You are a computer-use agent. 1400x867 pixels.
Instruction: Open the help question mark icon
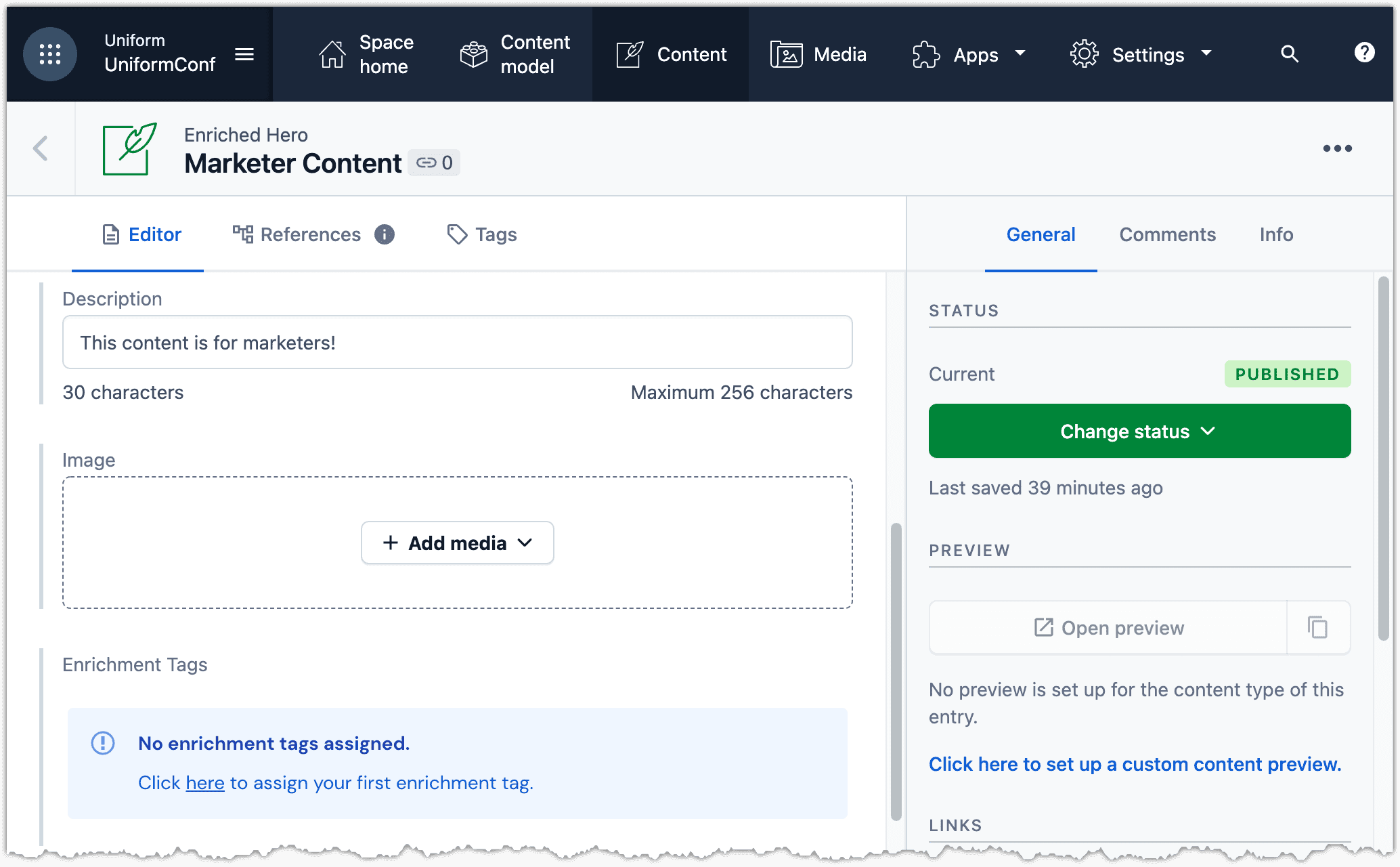[1364, 53]
